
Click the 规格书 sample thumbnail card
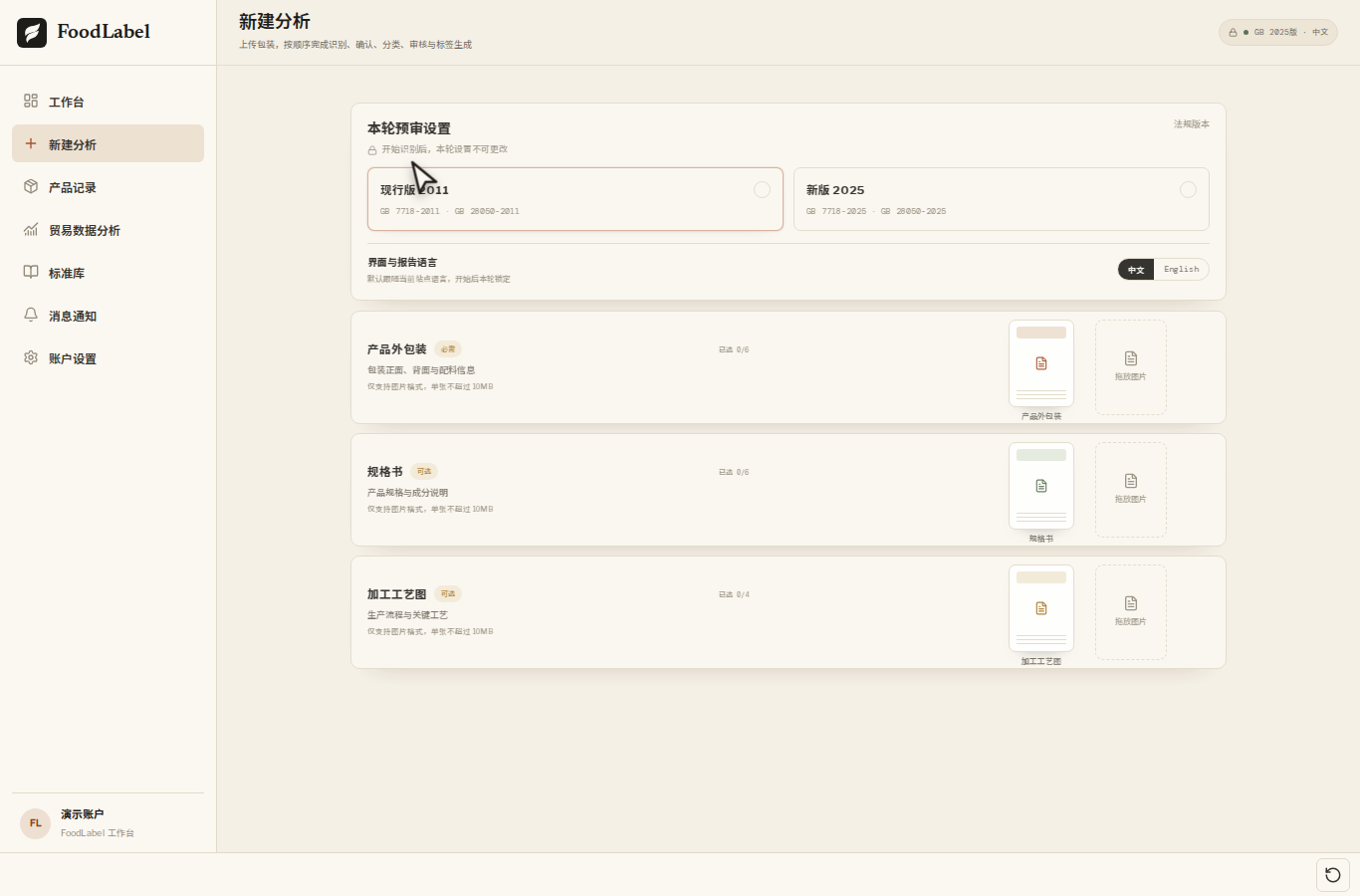pyautogui.click(x=1041, y=486)
